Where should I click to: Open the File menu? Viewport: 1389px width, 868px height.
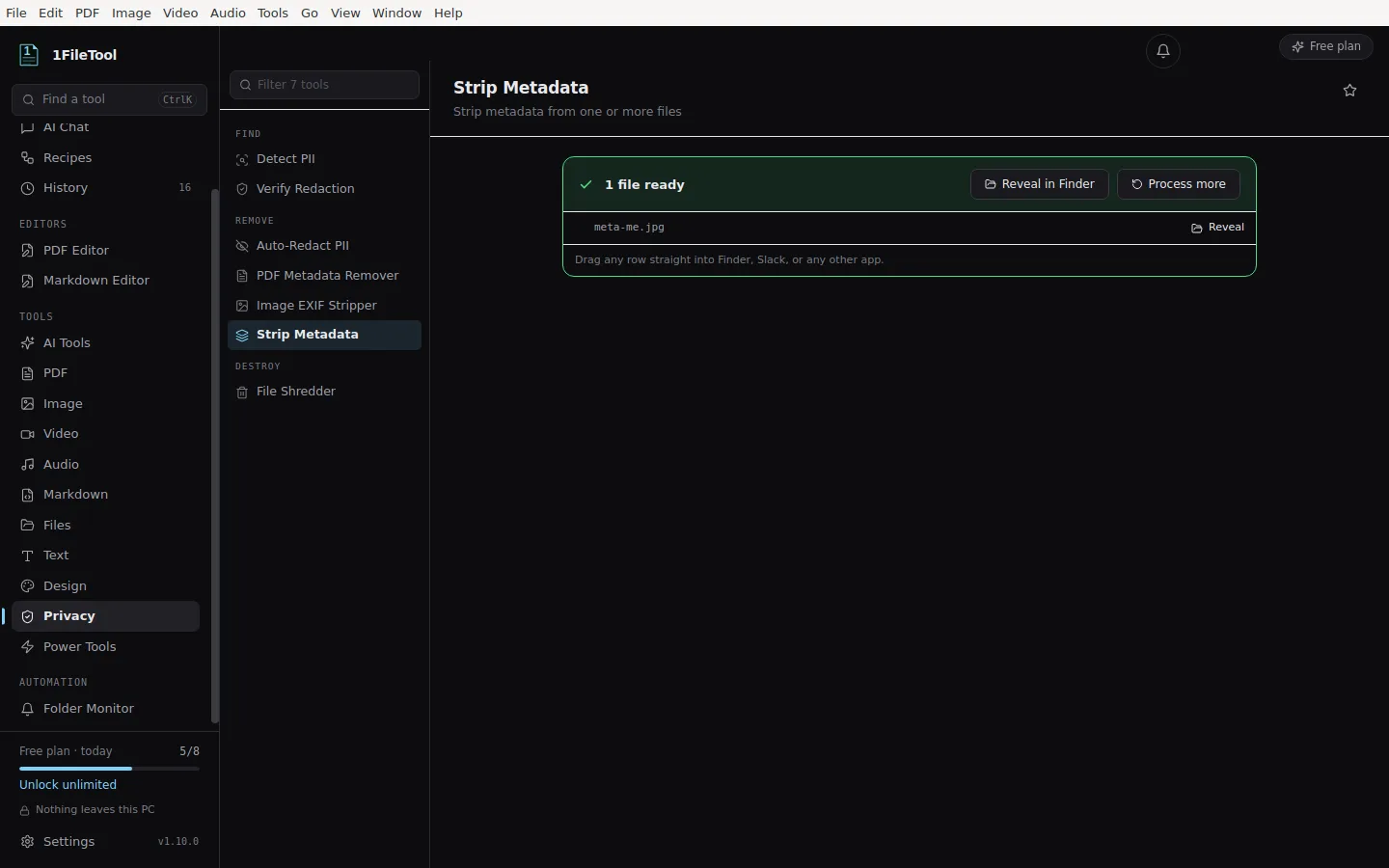(16, 13)
